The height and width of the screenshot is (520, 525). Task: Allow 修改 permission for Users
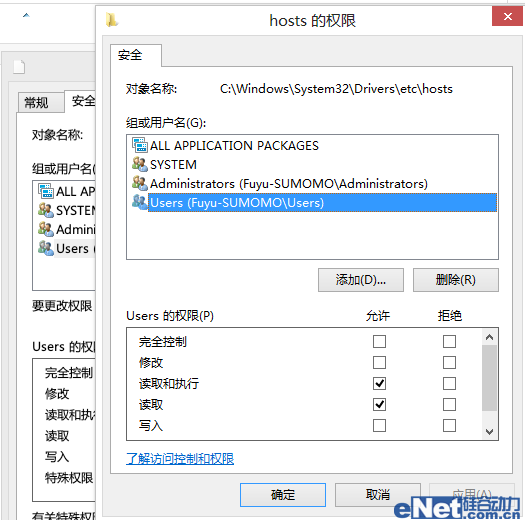379,363
